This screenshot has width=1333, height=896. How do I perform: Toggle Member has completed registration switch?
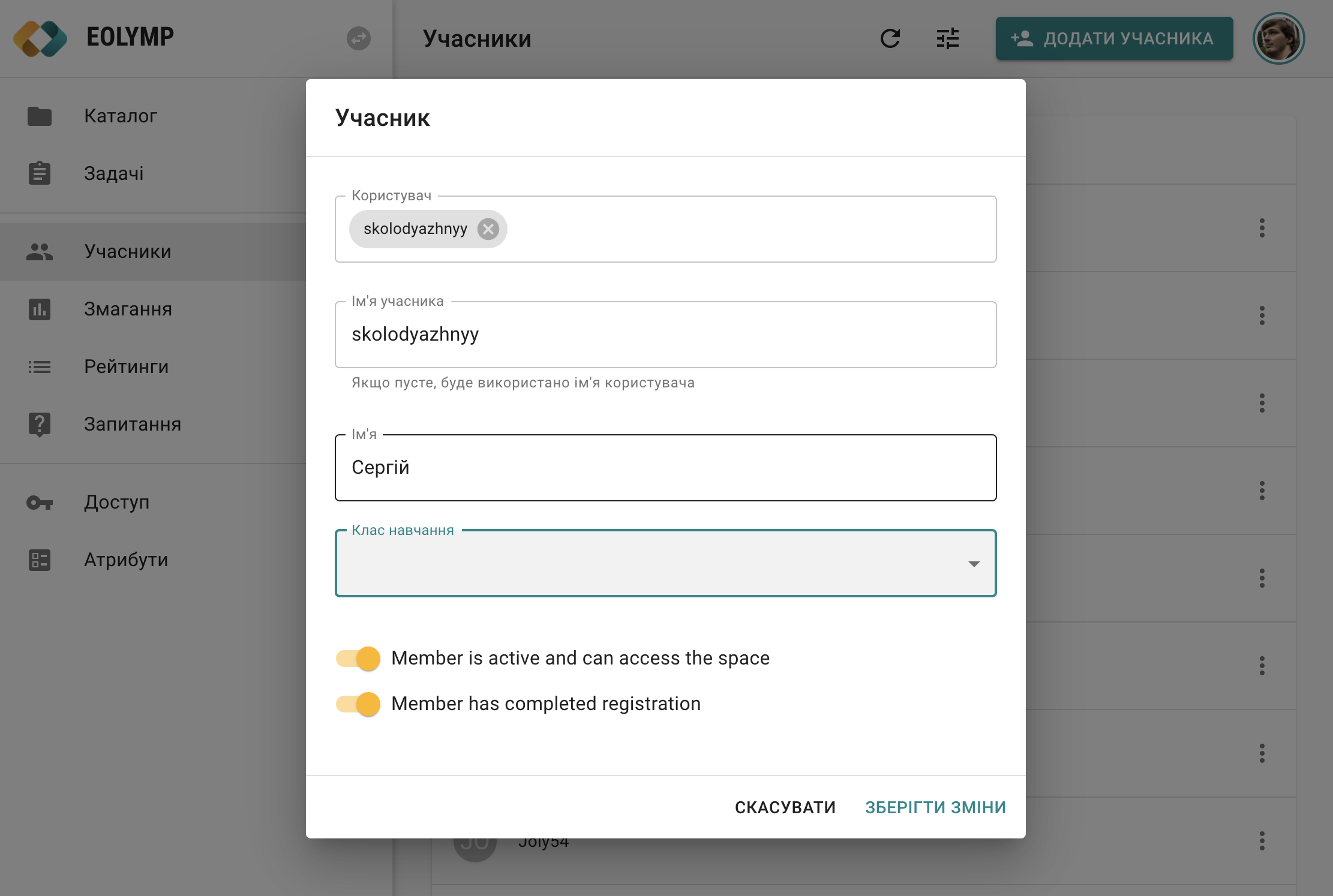click(359, 704)
